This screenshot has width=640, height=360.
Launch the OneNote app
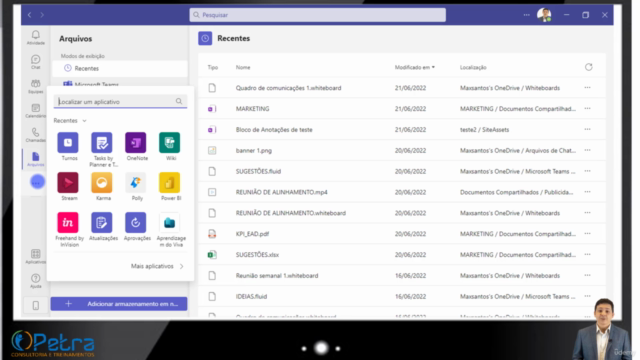point(136,142)
